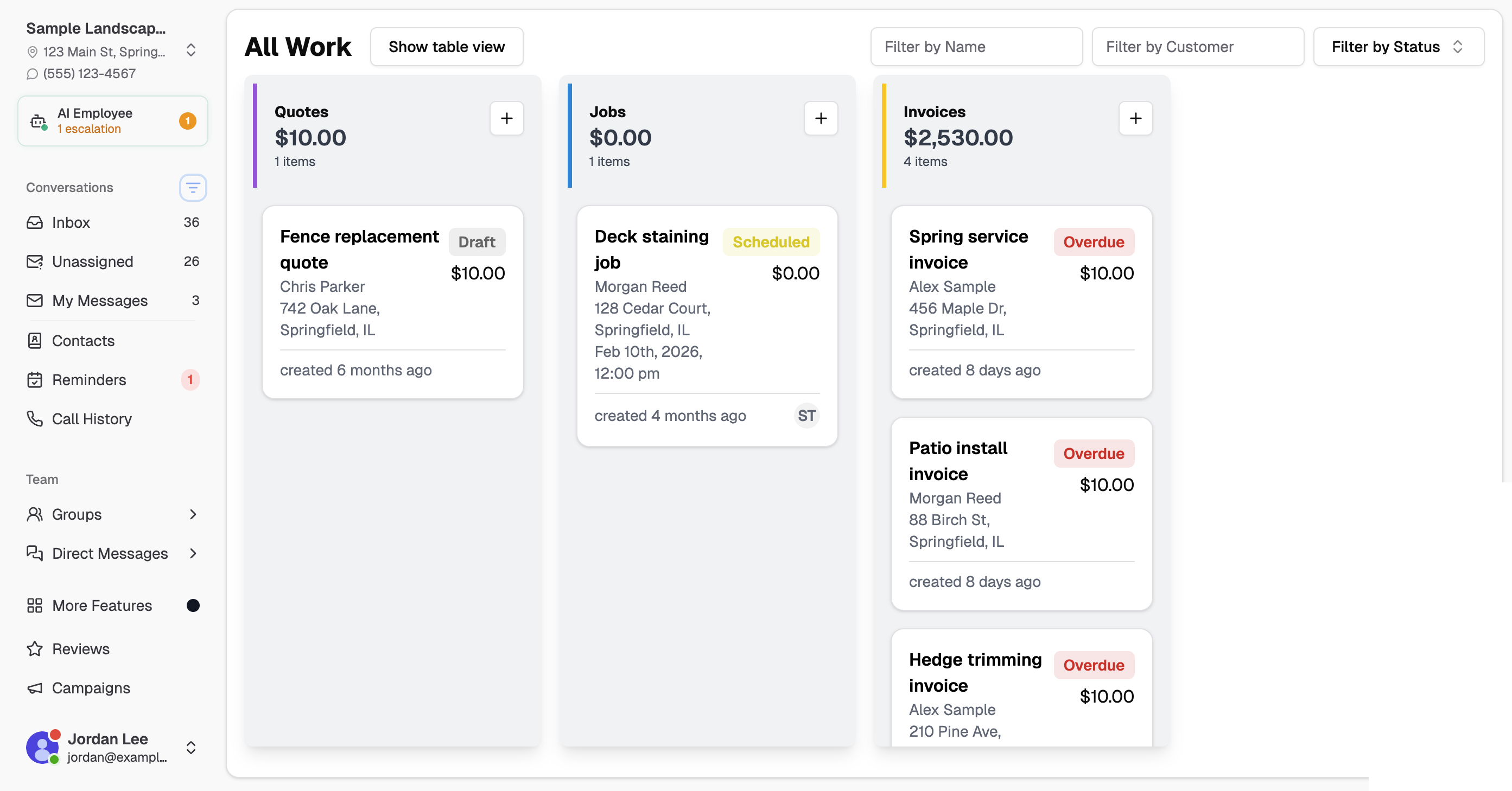Click the Contacts book icon
The width and height of the screenshot is (1512, 791).
(35, 340)
